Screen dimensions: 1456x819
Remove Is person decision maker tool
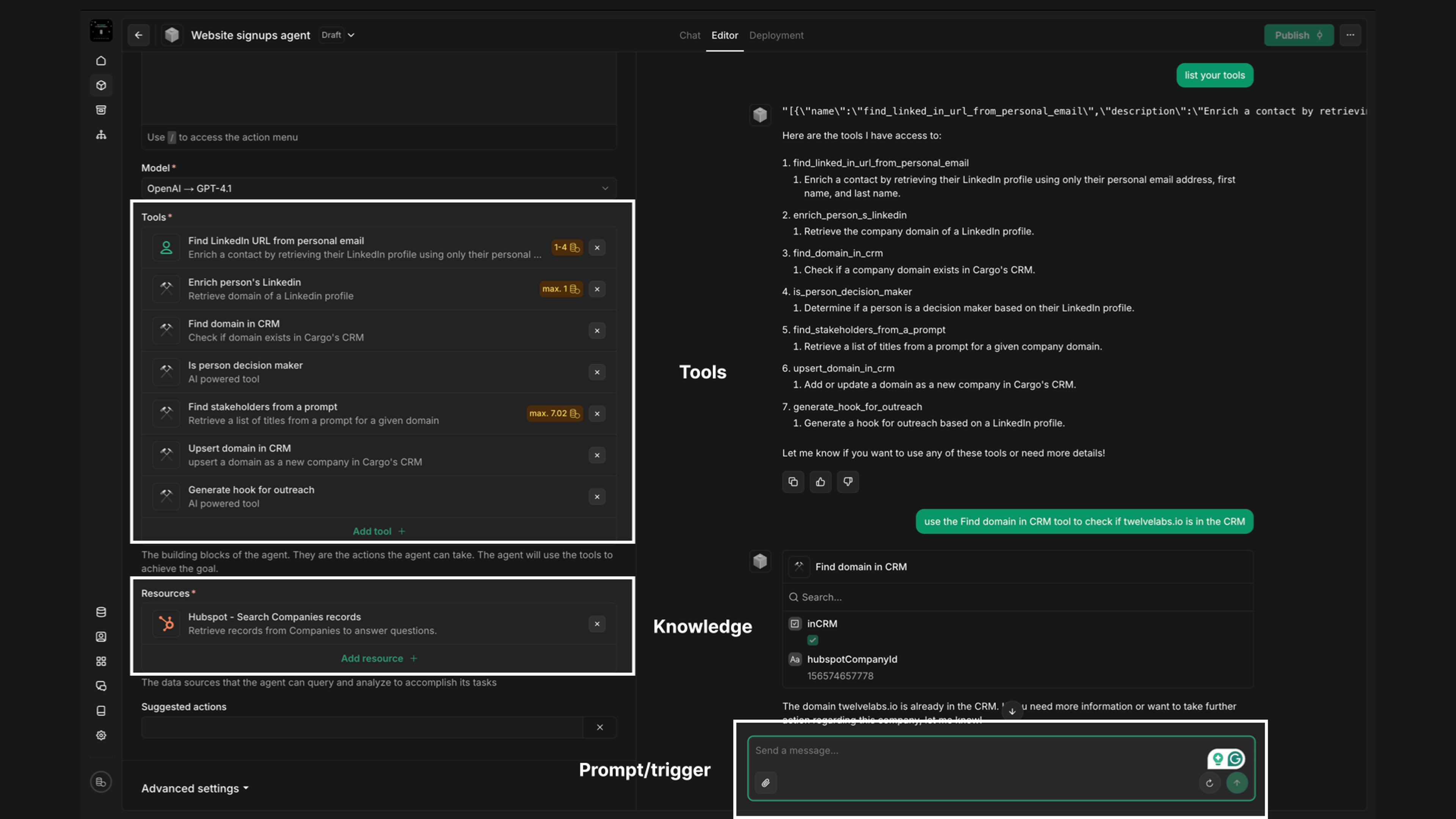[597, 372]
